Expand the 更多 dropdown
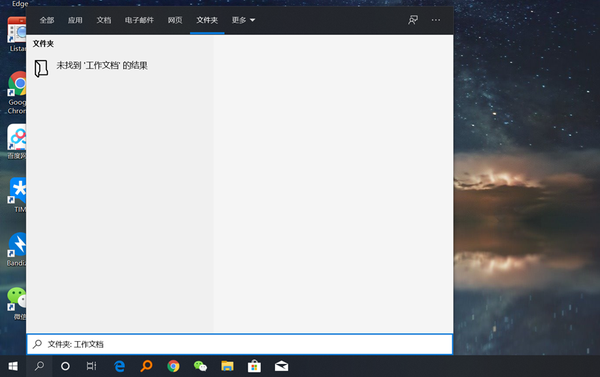 click(243, 20)
